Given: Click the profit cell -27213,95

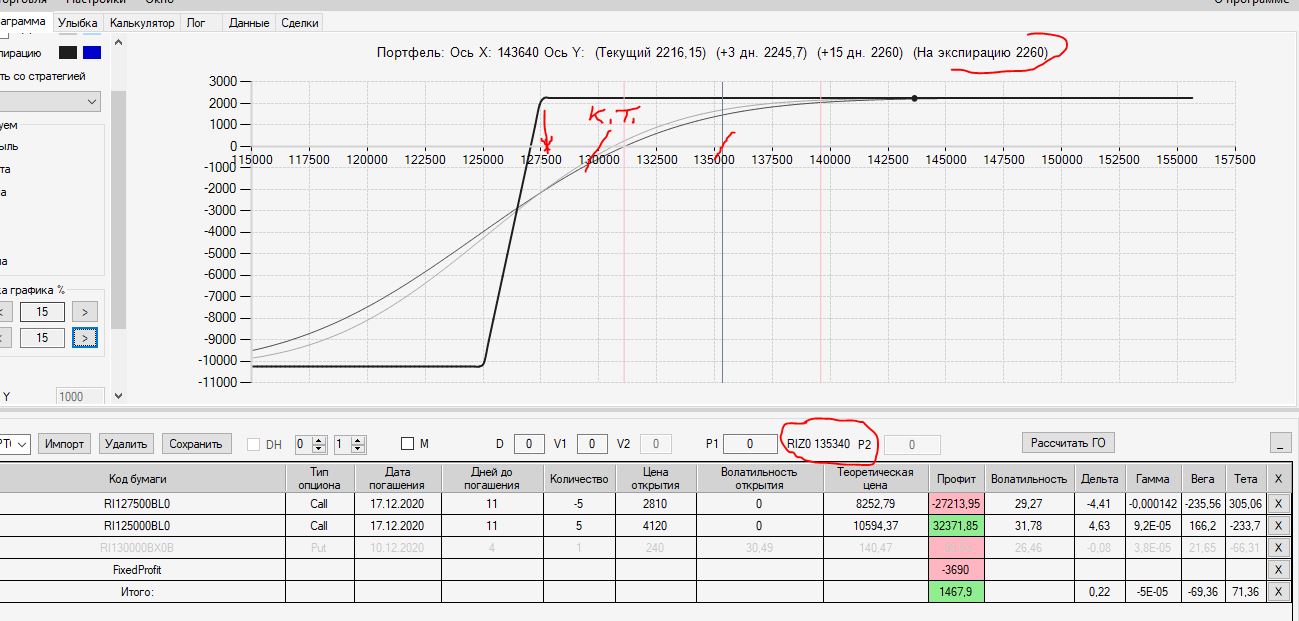Looking at the screenshot, I should [x=957, y=504].
